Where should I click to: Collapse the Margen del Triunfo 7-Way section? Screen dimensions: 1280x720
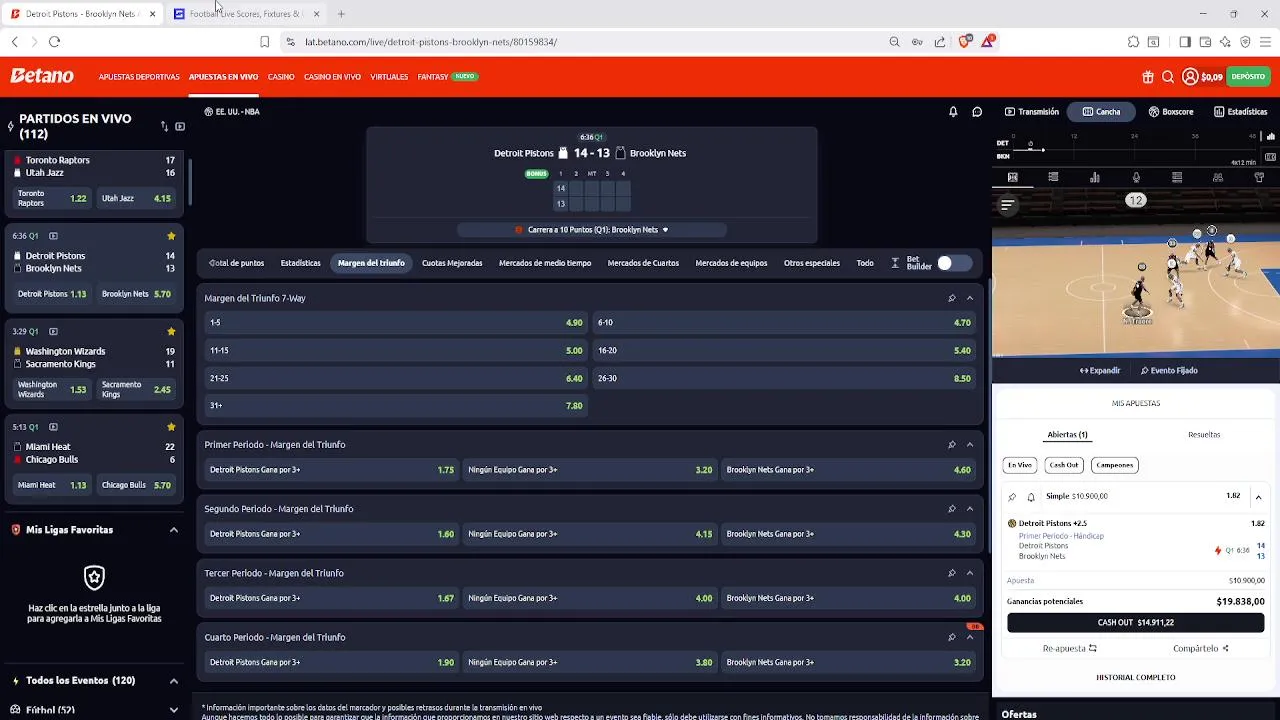point(970,298)
